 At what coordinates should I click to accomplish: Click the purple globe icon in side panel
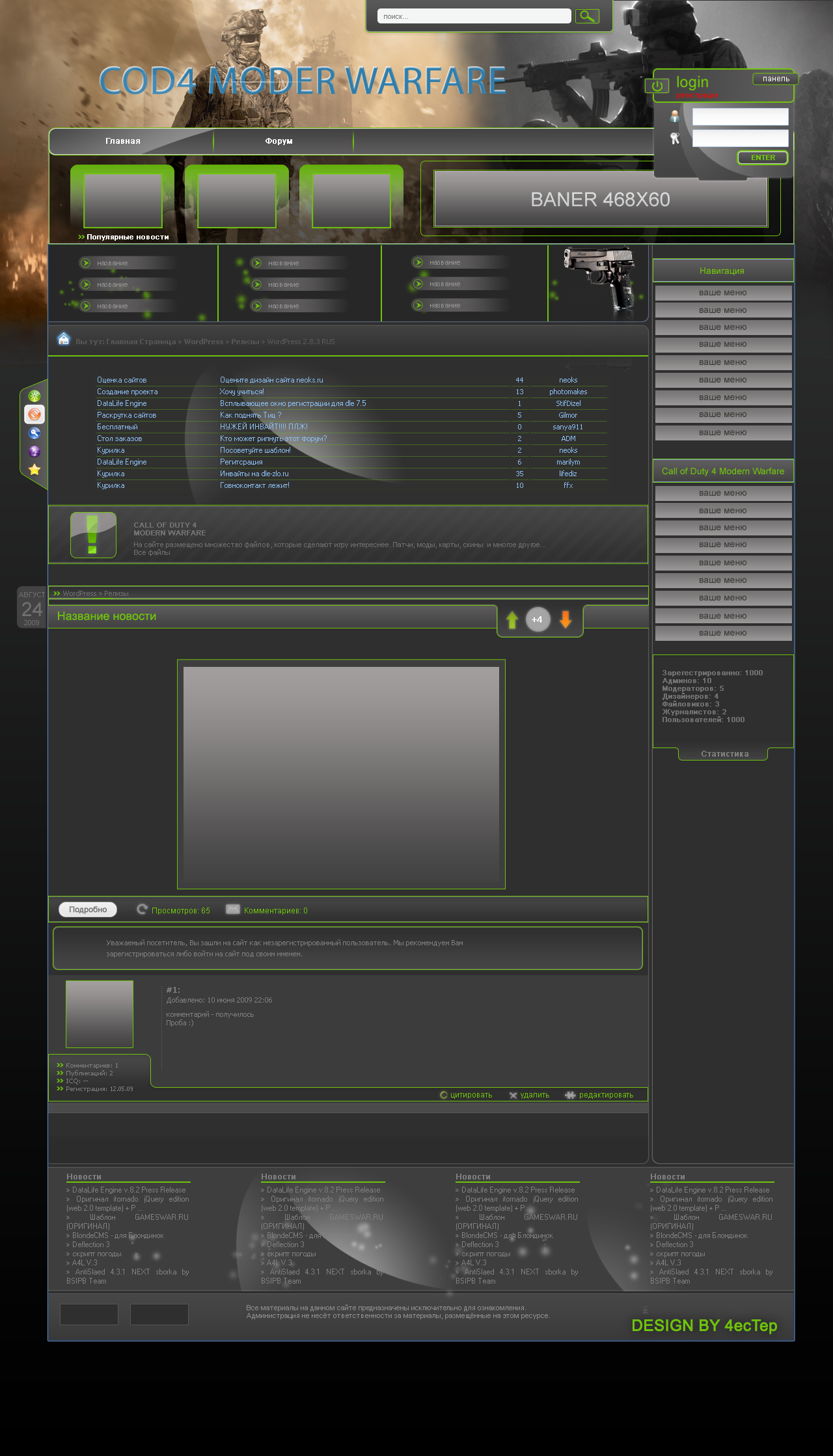pyautogui.click(x=34, y=452)
